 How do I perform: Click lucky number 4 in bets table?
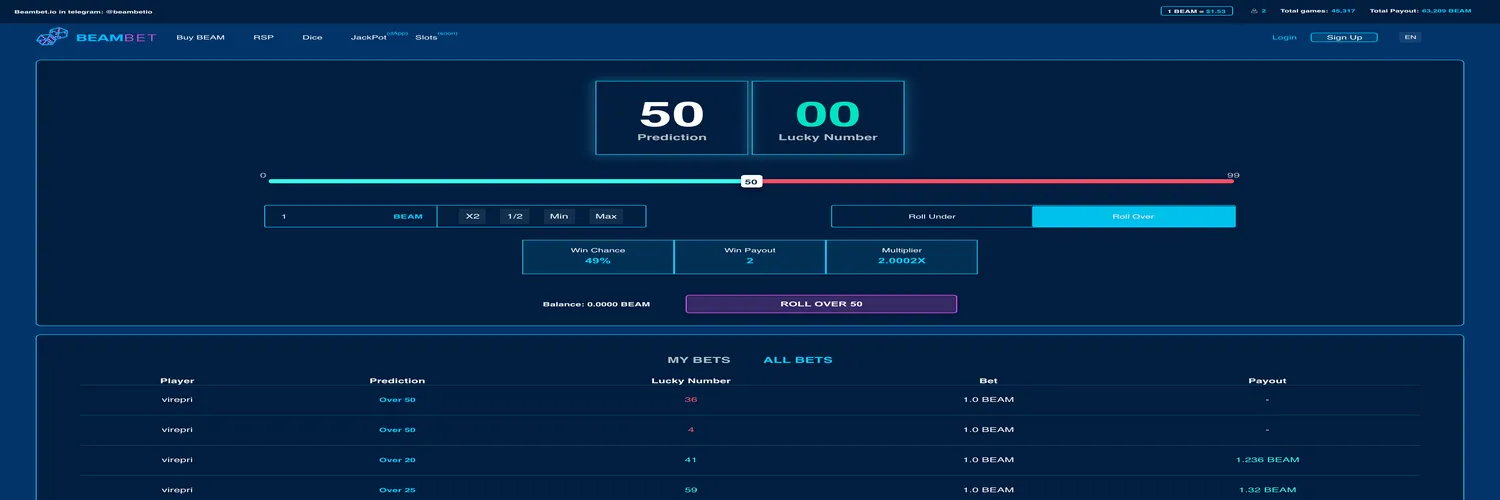pyautogui.click(x=691, y=430)
